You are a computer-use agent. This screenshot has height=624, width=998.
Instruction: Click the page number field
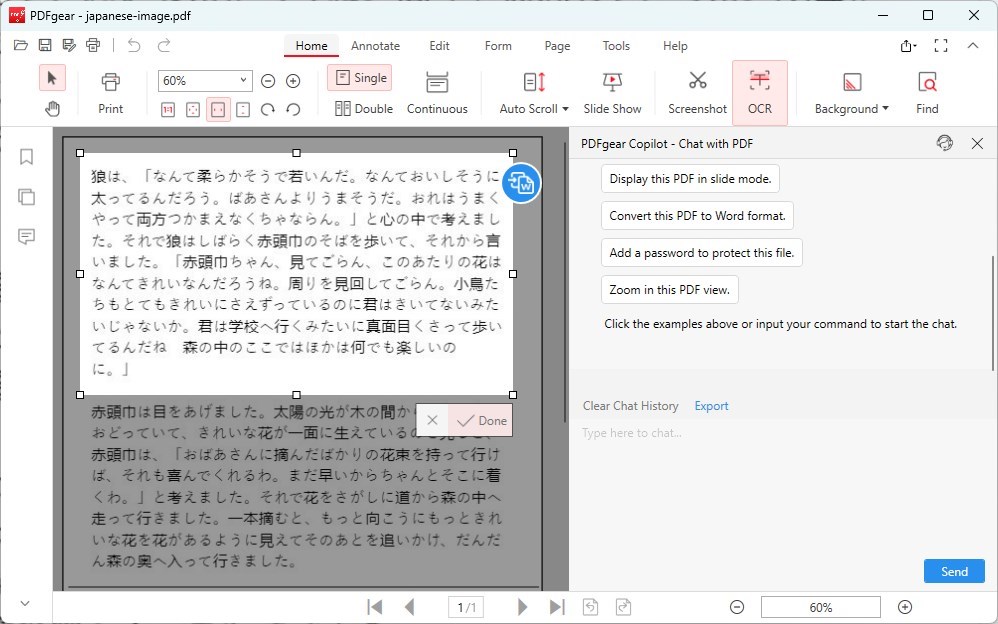(466, 607)
